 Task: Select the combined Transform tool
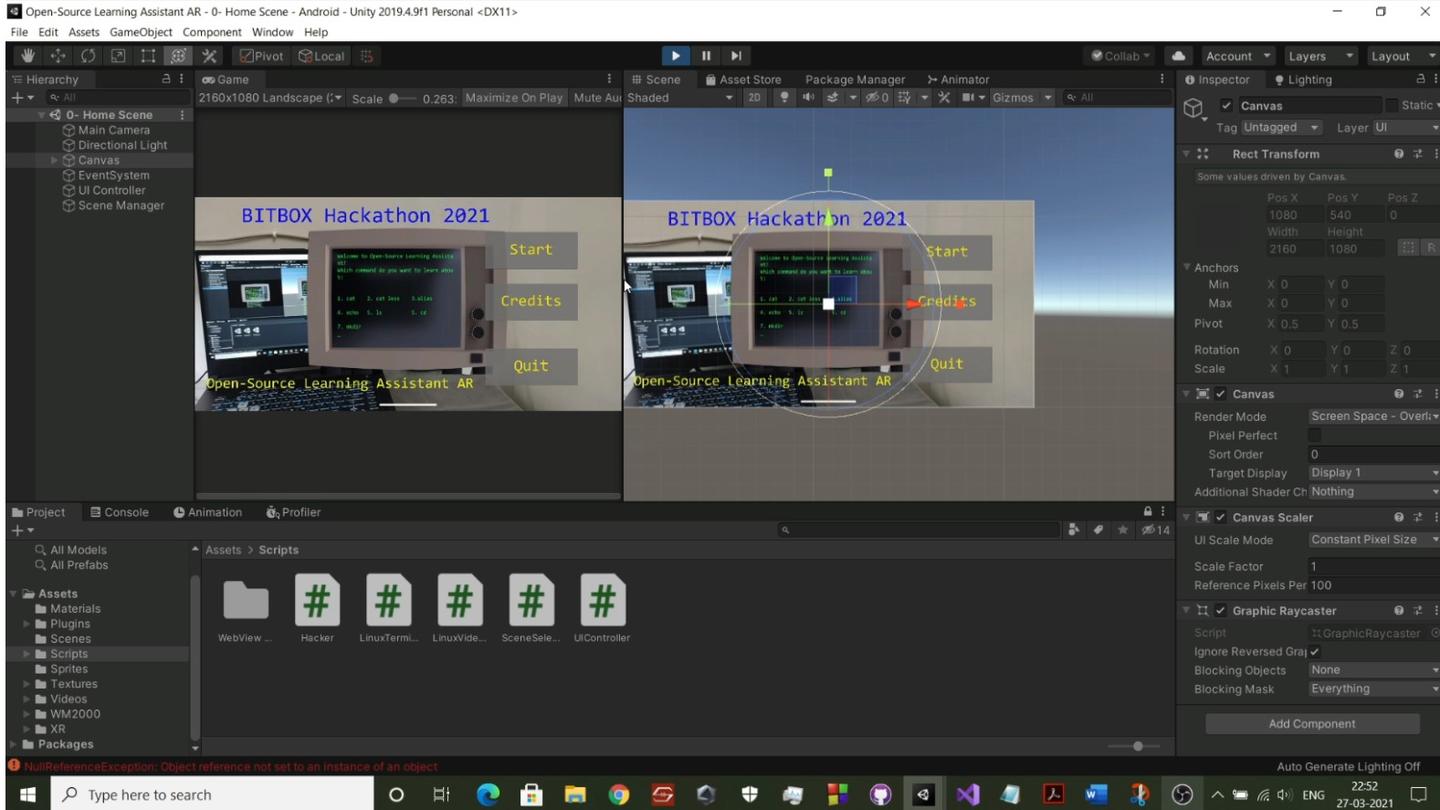point(178,56)
